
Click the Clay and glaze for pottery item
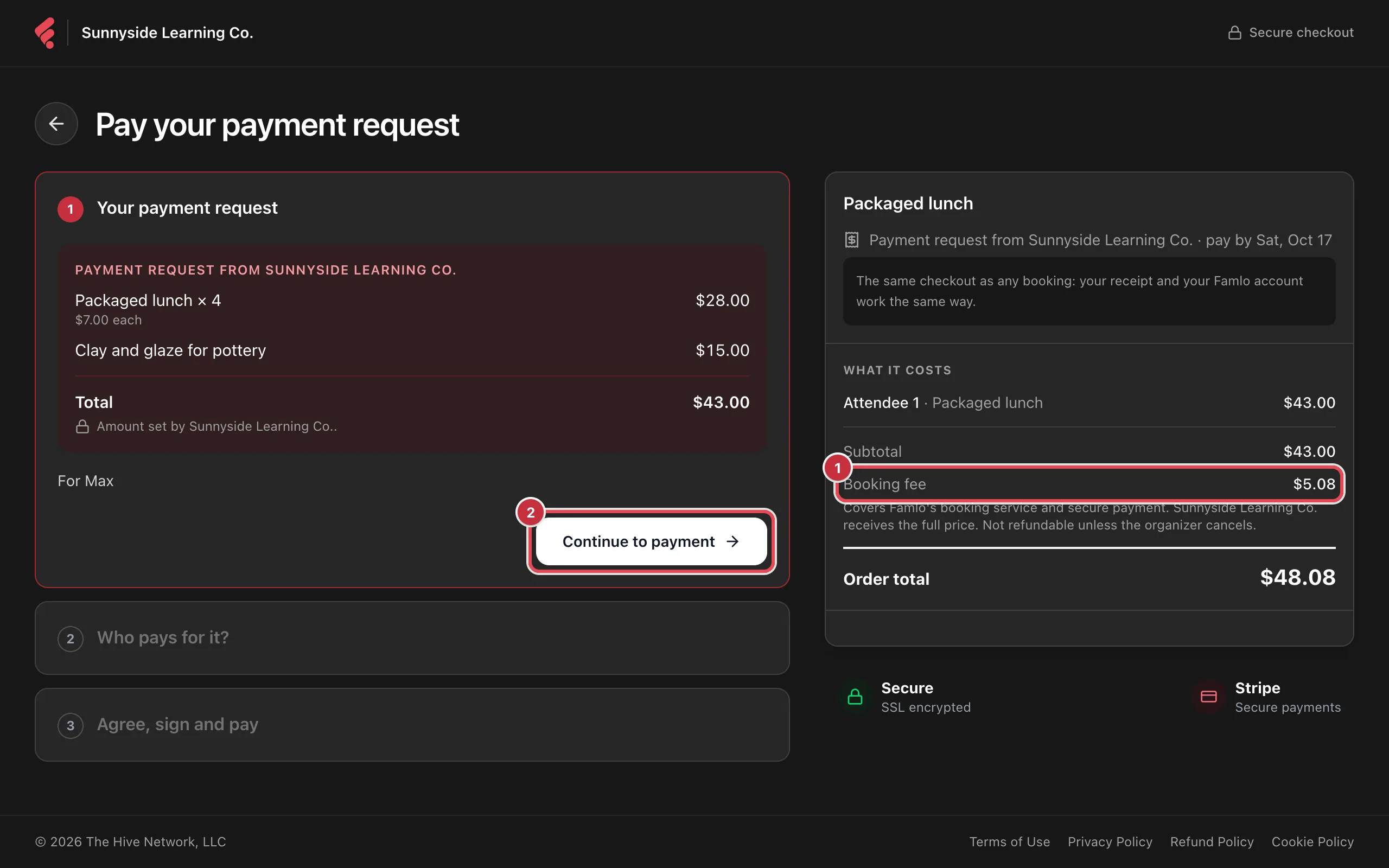pos(170,350)
